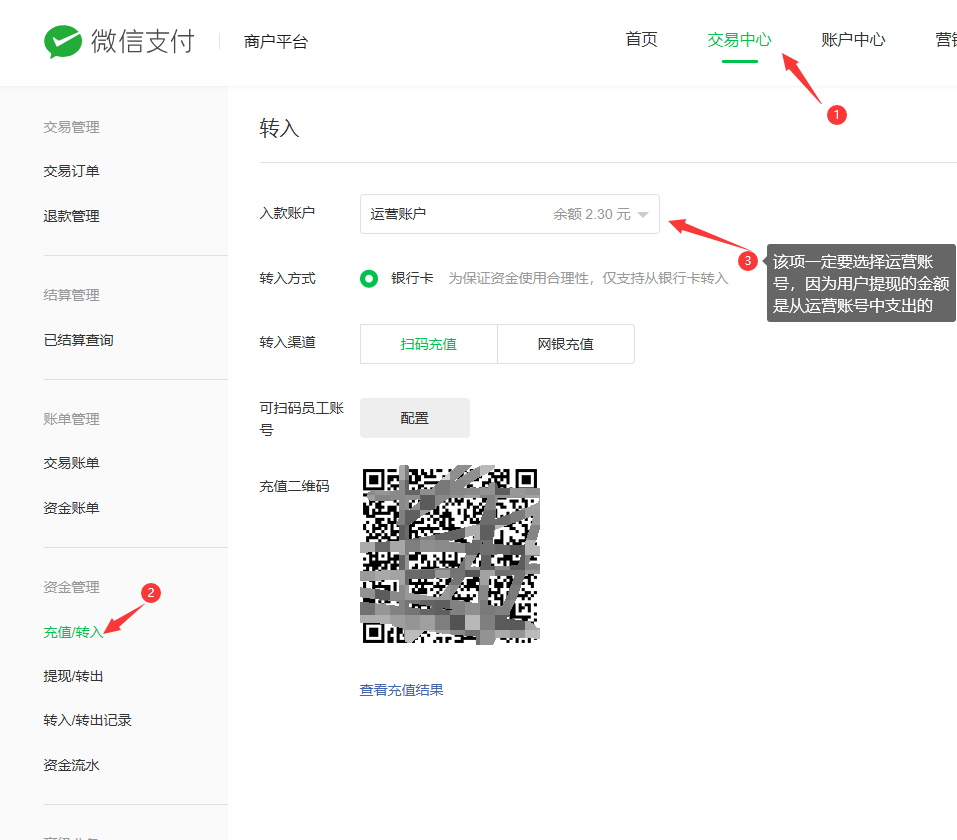The image size is (957, 840).
Task: Click the 配置 button
Action: click(415, 418)
